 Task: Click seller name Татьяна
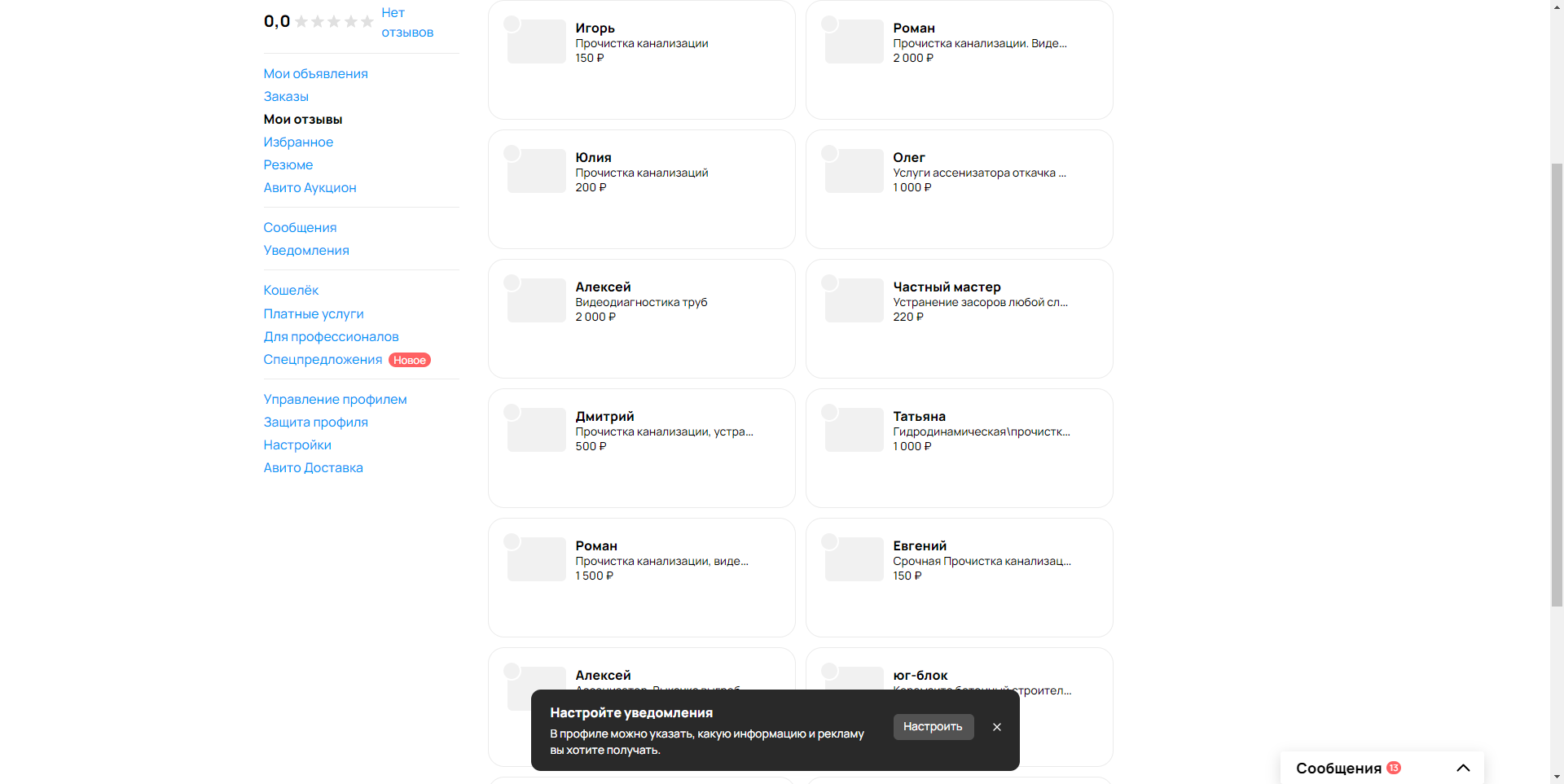pos(919,417)
